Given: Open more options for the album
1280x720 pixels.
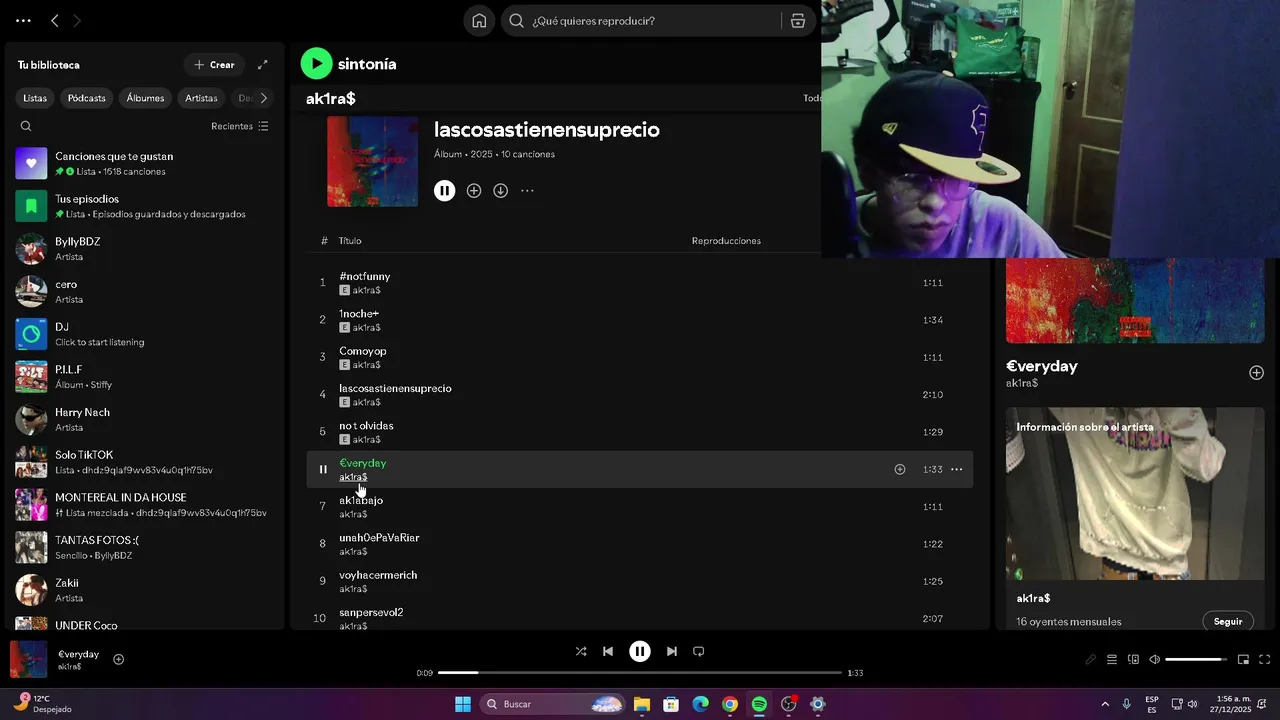Looking at the screenshot, I should [528, 191].
